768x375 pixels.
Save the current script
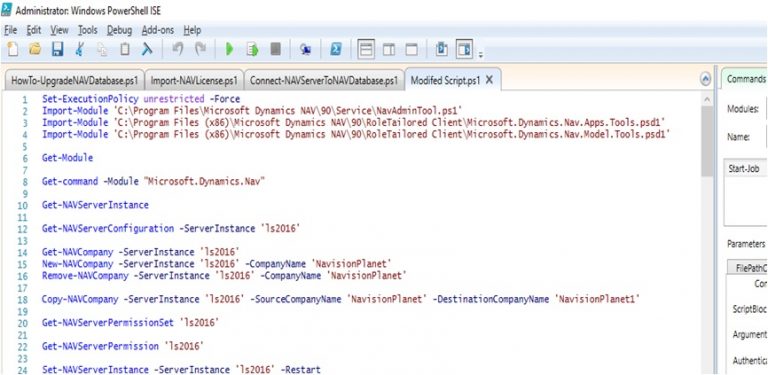(58, 49)
